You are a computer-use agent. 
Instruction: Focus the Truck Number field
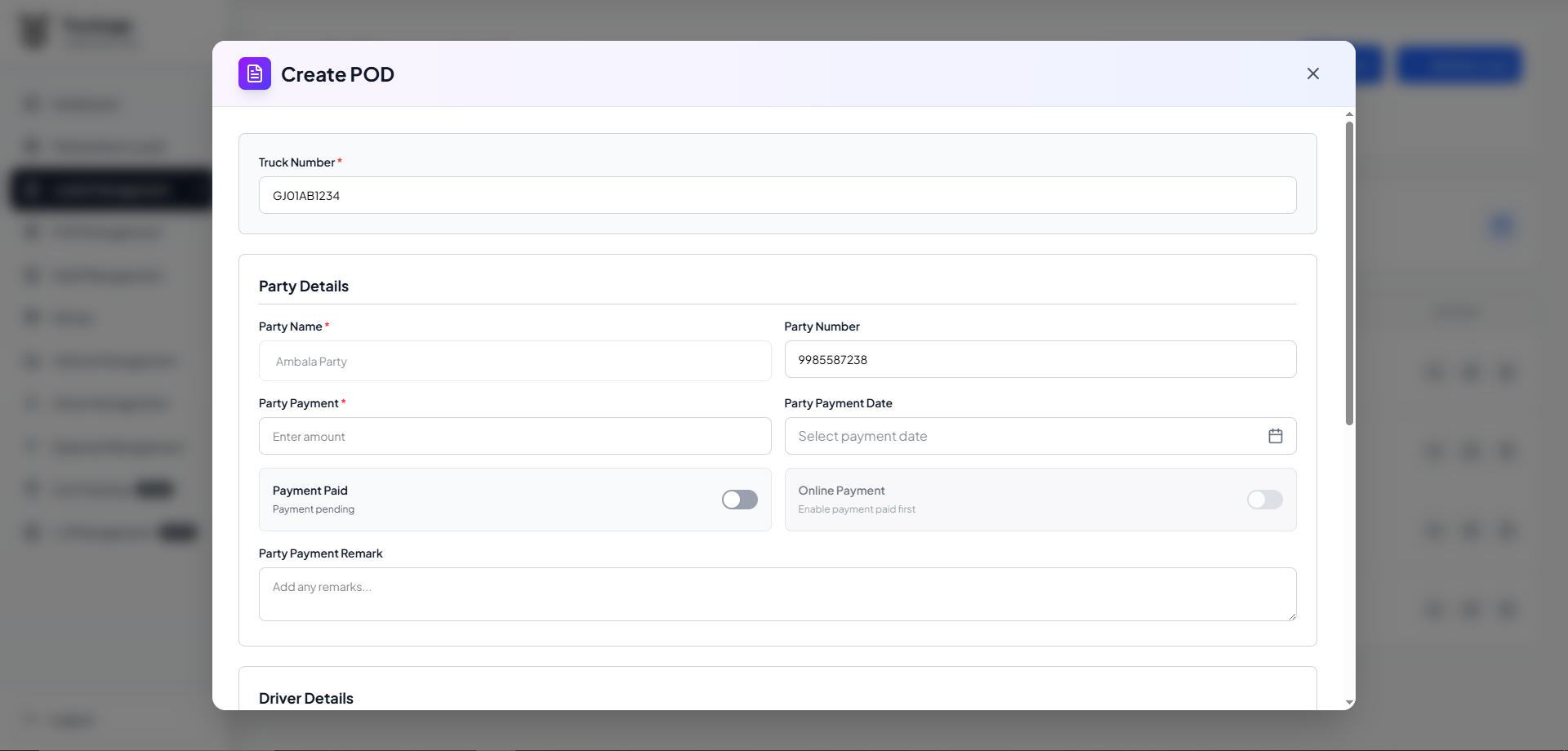pyautogui.click(x=777, y=195)
